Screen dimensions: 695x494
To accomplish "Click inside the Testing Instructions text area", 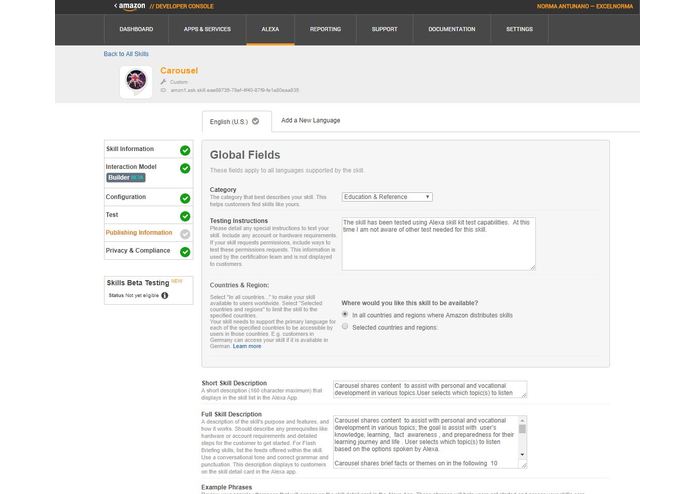I will click(438, 244).
